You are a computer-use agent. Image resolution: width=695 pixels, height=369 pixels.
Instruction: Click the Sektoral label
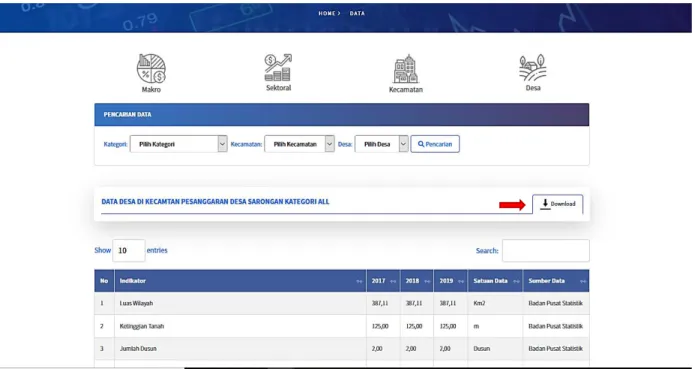(x=278, y=88)
